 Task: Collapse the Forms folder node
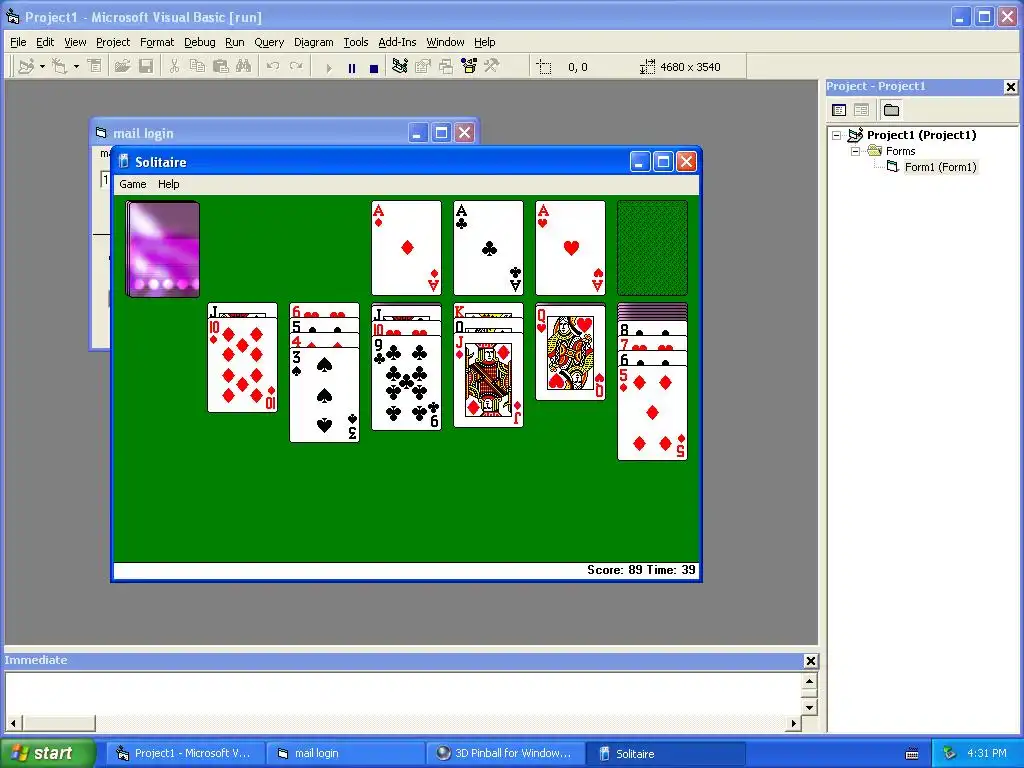point(855,152)
